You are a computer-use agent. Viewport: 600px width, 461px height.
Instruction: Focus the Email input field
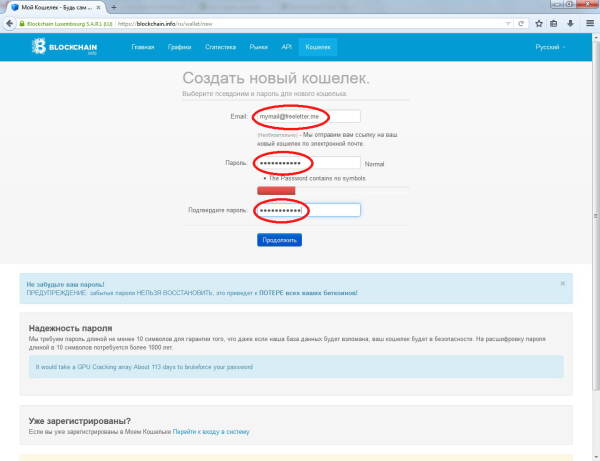click(305, 117)
